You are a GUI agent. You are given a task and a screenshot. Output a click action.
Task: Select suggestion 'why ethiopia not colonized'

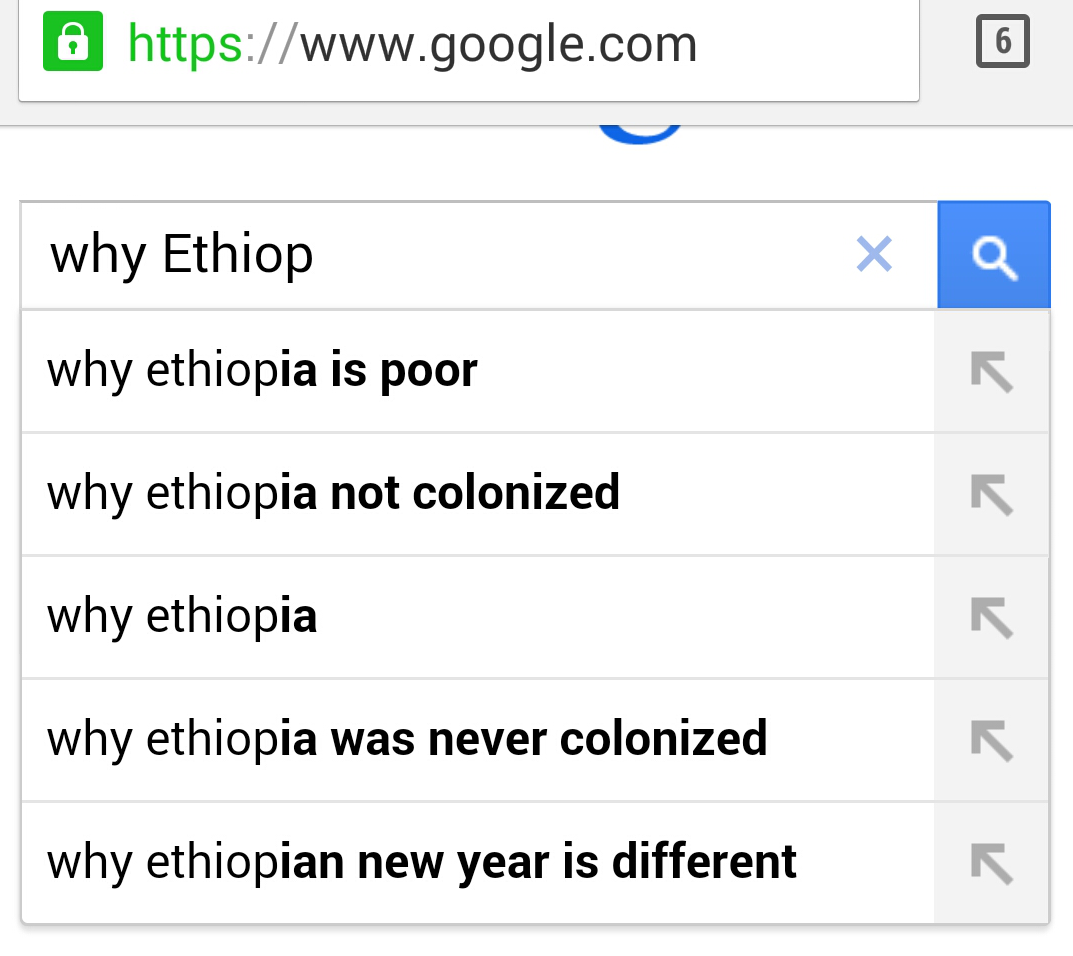[x=478, y=494]
